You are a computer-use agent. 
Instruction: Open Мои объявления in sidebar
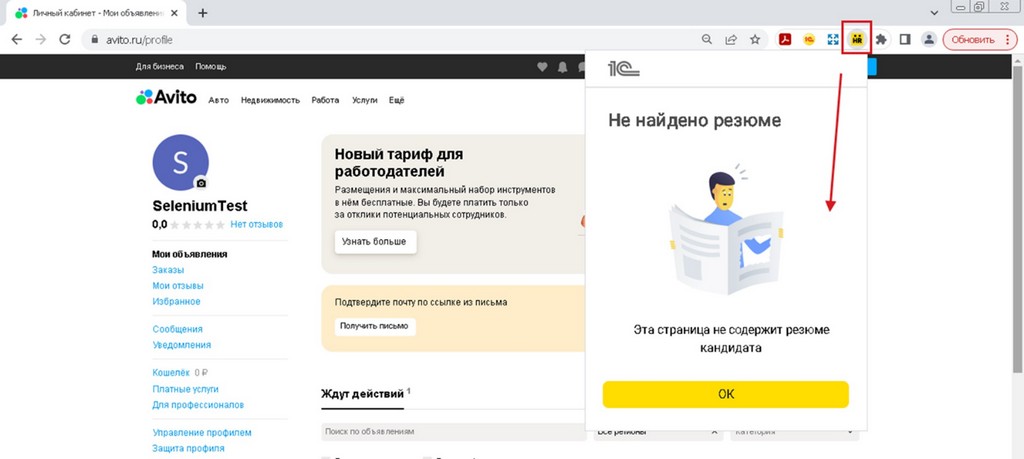point(190,255)
